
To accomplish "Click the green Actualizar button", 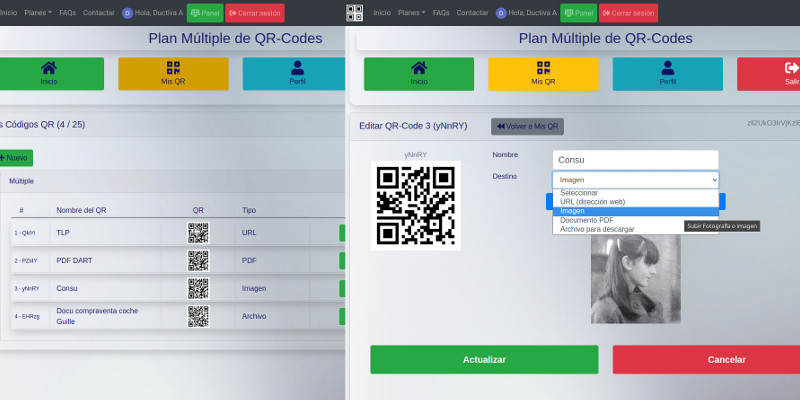I will tap(484, 360).
